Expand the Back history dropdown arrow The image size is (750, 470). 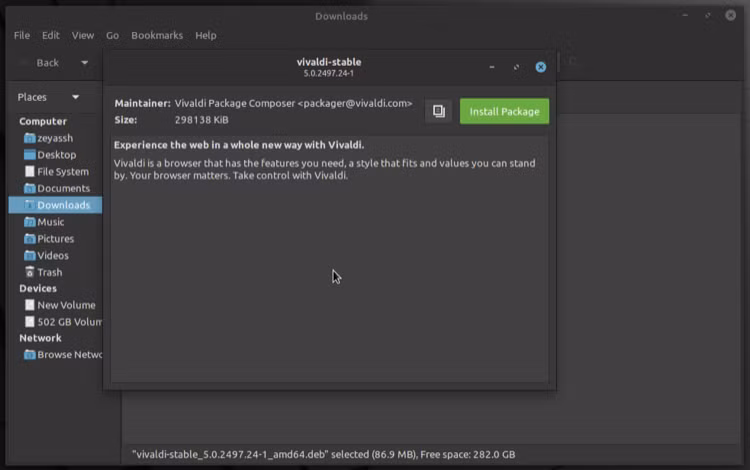coord(84,63)
